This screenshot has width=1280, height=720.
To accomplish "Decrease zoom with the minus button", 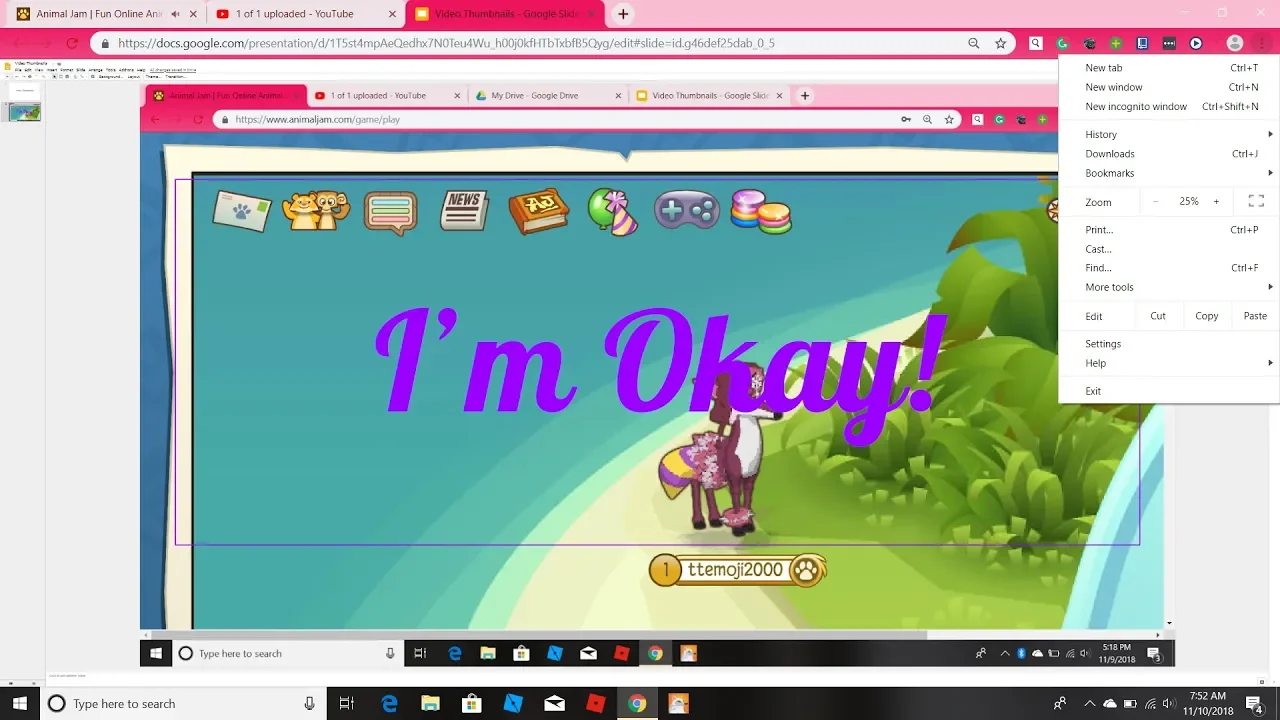I will pyautogui.click(x=1155, y=201).
